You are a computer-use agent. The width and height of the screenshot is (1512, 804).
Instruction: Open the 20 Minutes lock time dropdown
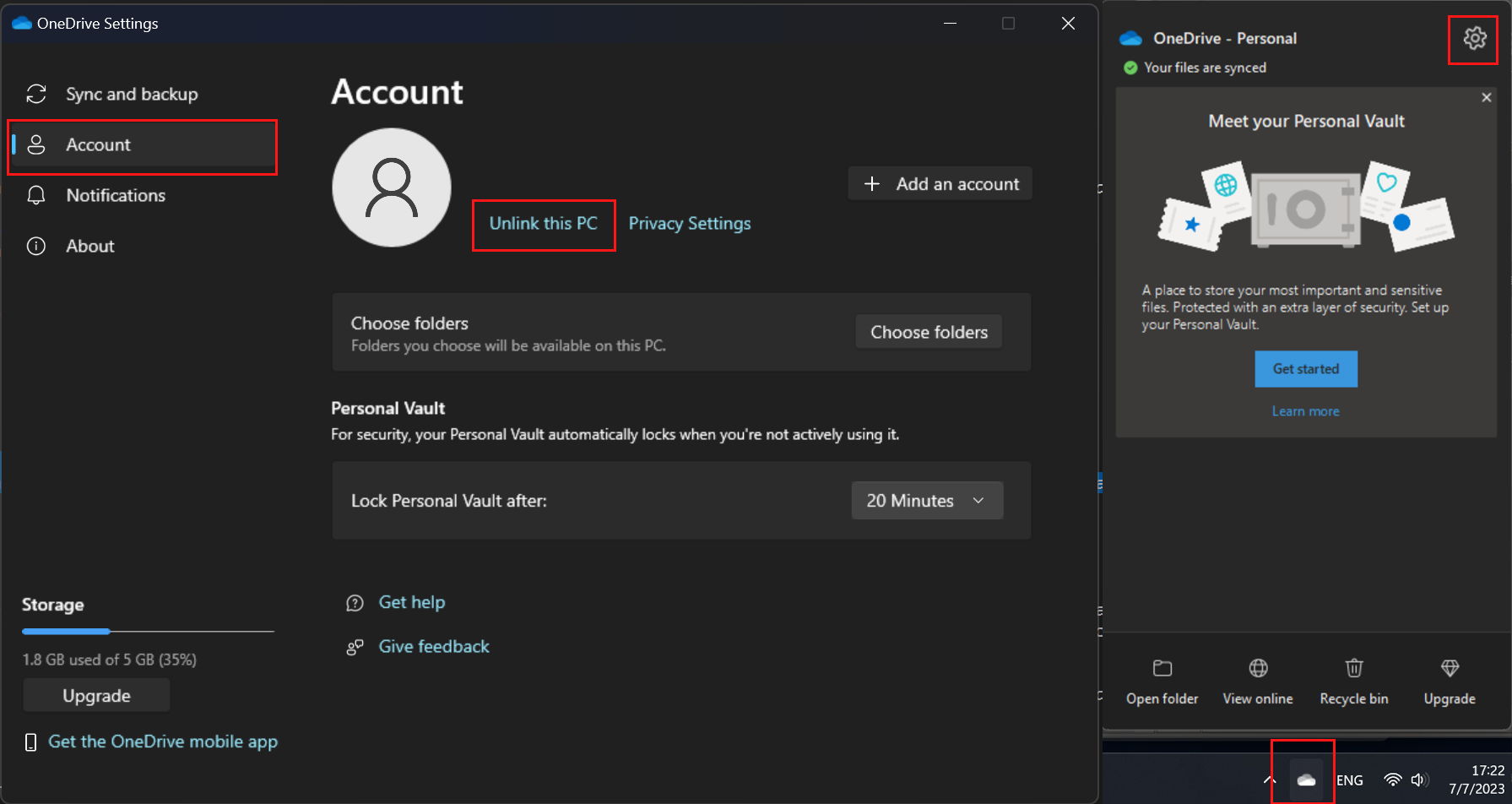coord(927,500)
